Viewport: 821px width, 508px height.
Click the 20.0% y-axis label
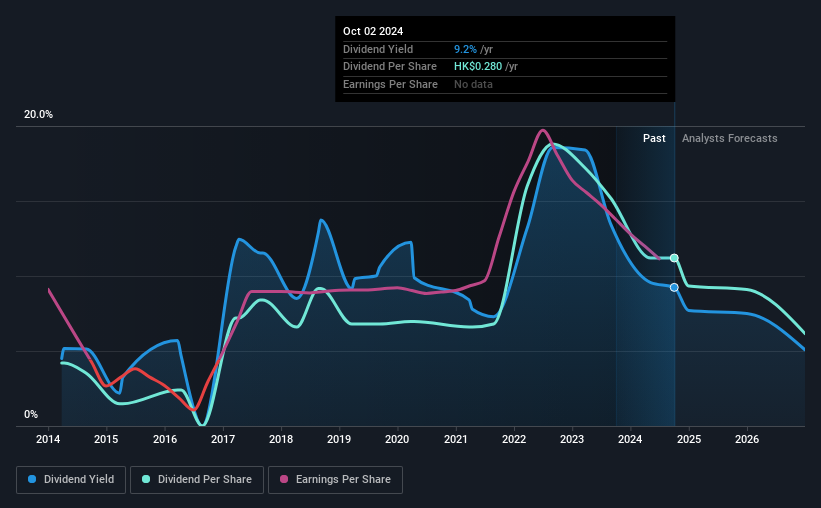[x=38, y=114]
